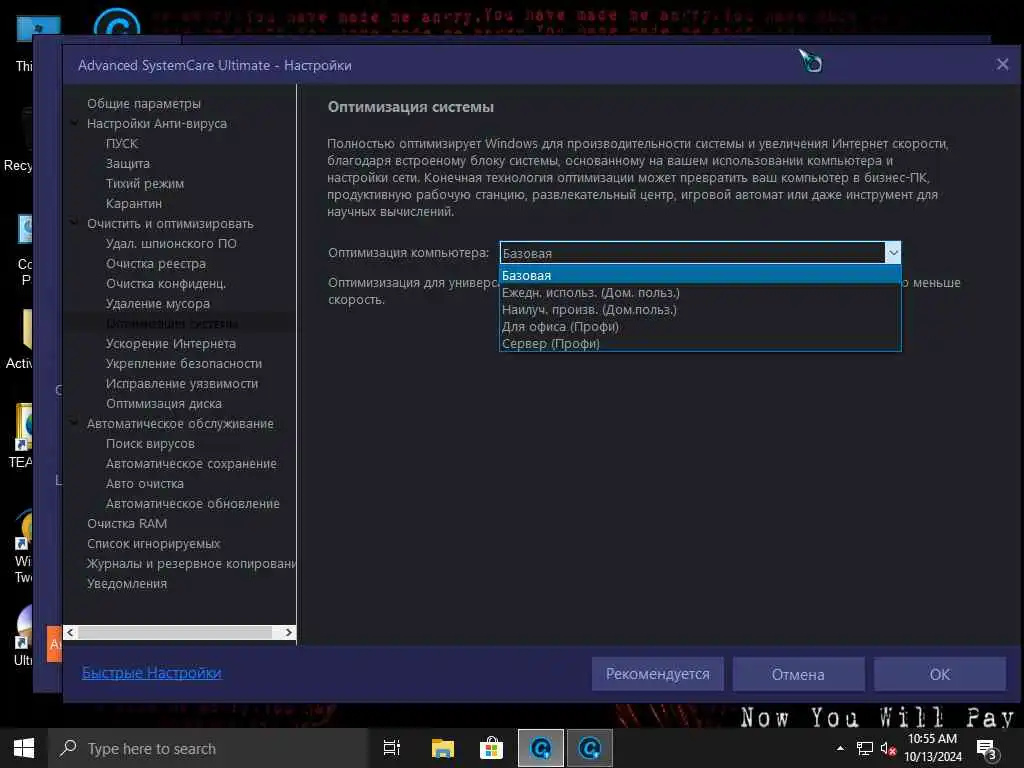
Task: Open Общие параметры settings
Action: pyautogui.click(x=144, y=103)
